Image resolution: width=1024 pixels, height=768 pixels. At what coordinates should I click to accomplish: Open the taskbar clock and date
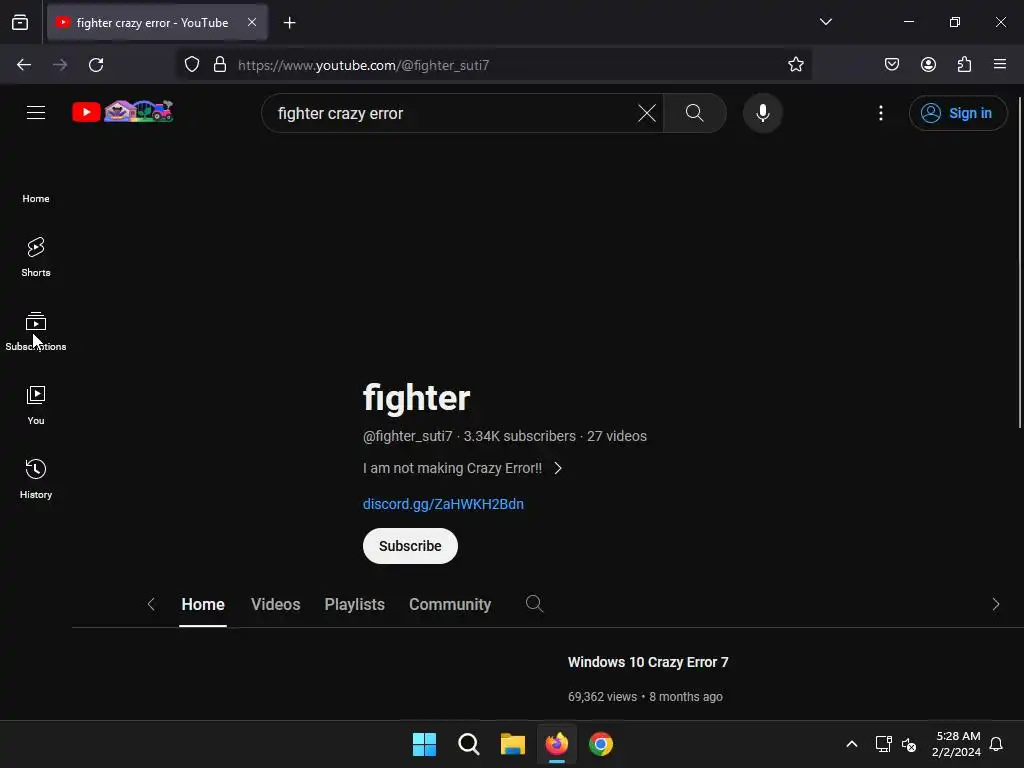[957, 744]
